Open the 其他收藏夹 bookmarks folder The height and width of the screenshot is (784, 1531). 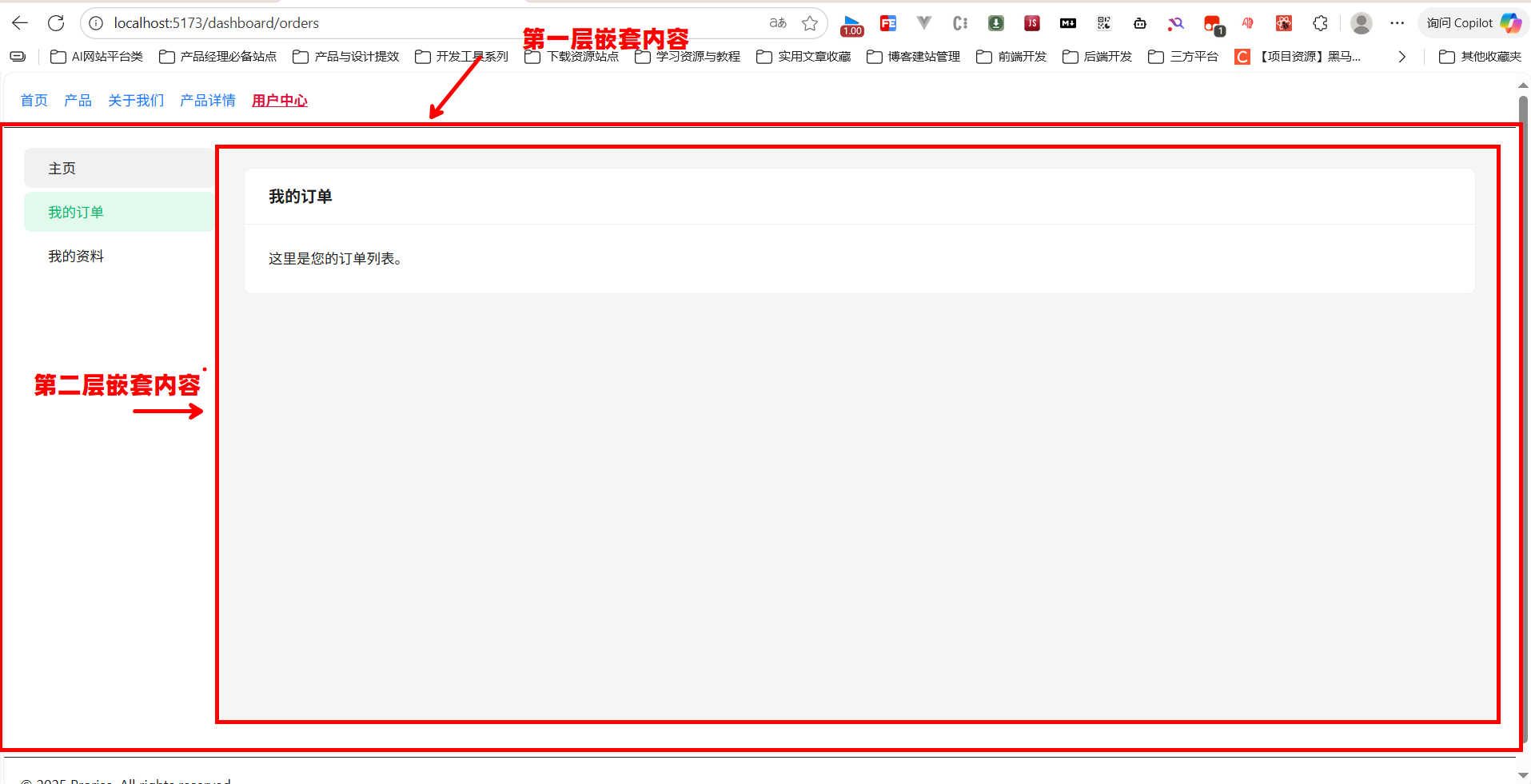(x=1481, y=57)
